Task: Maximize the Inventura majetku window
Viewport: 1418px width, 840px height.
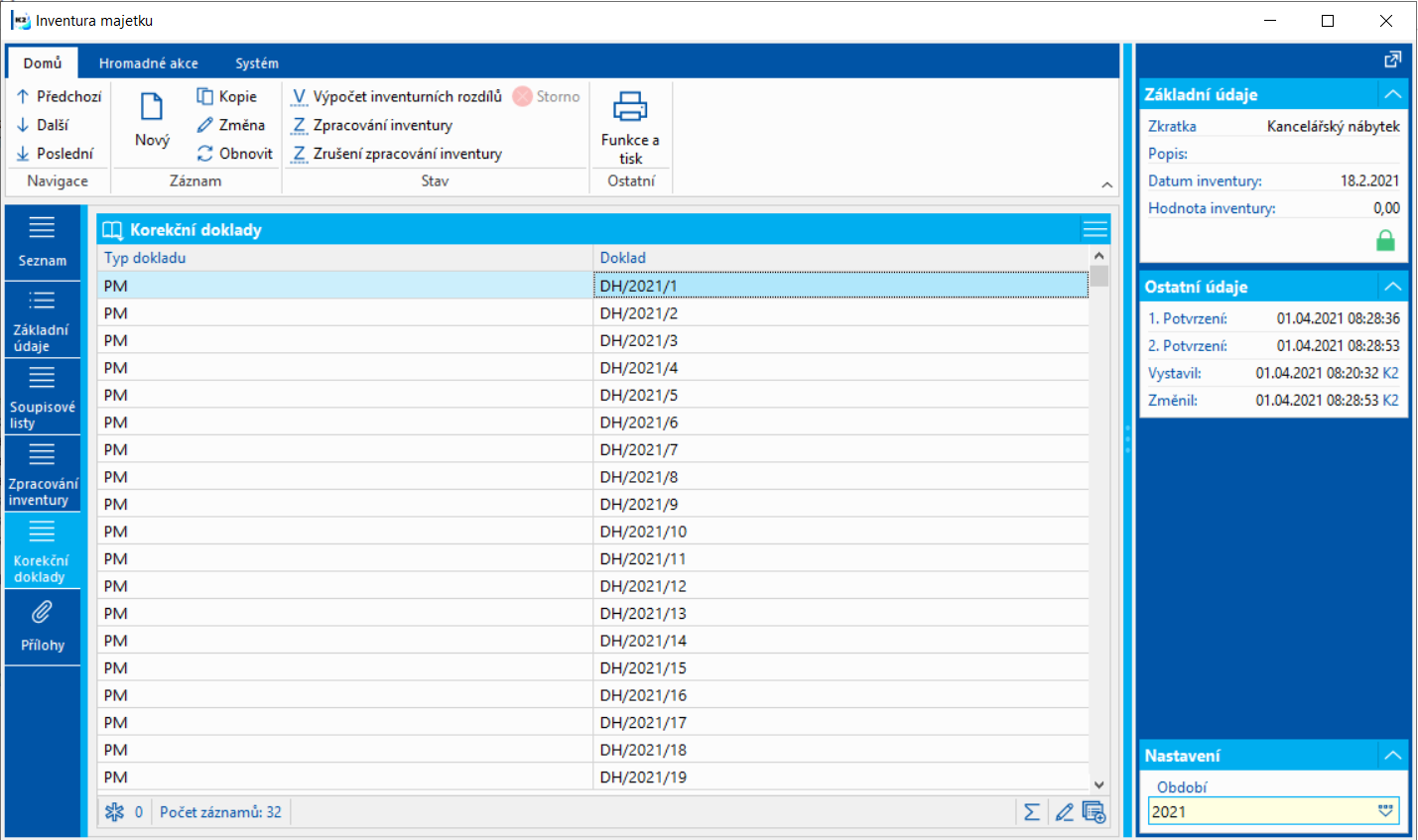Action: (x=1328, y=21)
